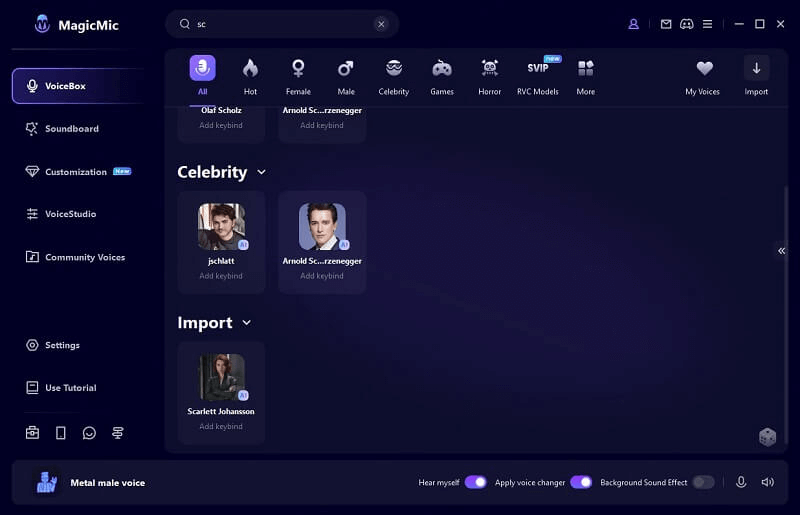Collapse the Celebrity section chevron
The width and height of the screenshot is (800, 515).
pos(262,172)
